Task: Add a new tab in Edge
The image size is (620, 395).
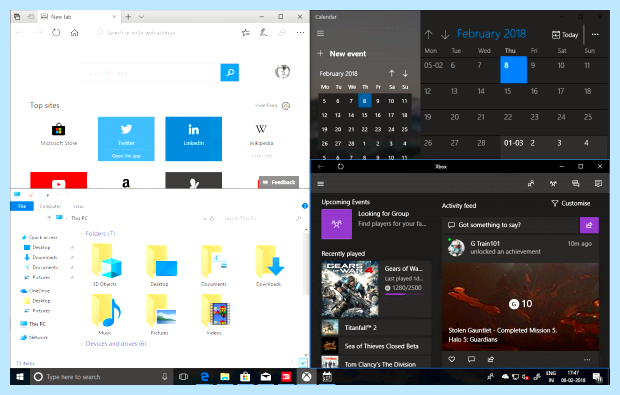Action: pyautogui.click(x=128, y=17)
